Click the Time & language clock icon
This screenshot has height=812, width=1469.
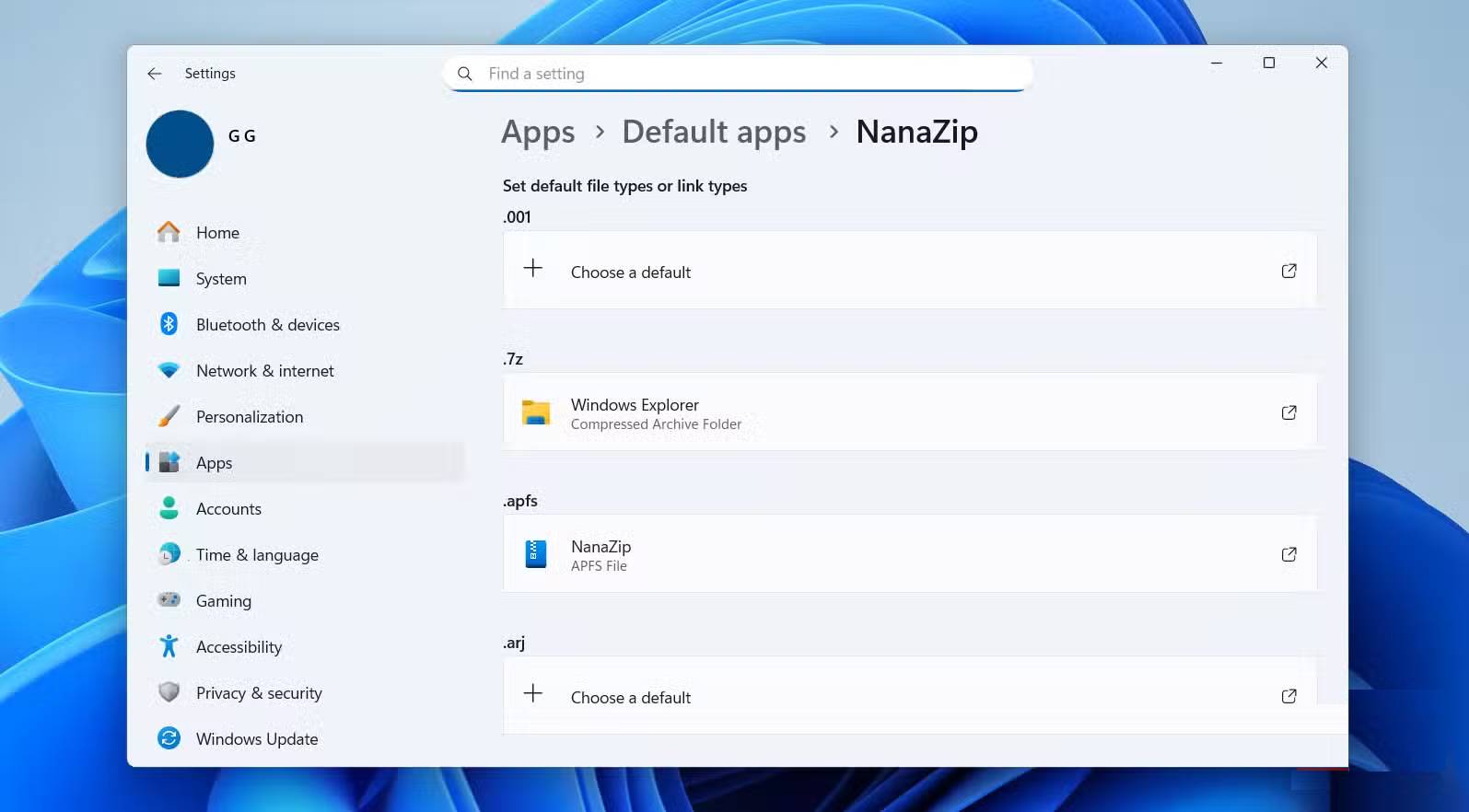click(169, 554)
